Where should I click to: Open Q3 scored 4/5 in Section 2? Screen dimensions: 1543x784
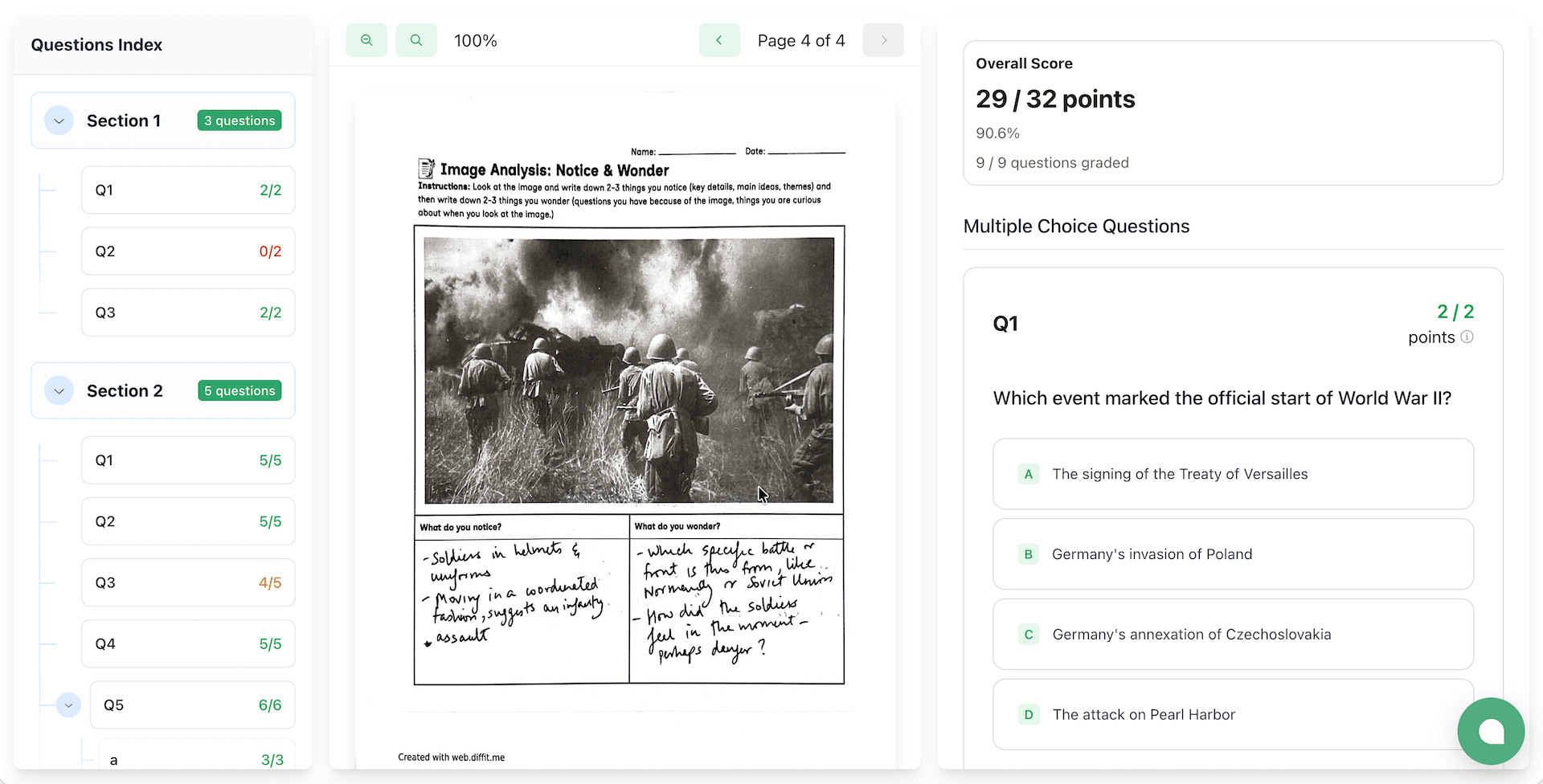coord(187,582)
